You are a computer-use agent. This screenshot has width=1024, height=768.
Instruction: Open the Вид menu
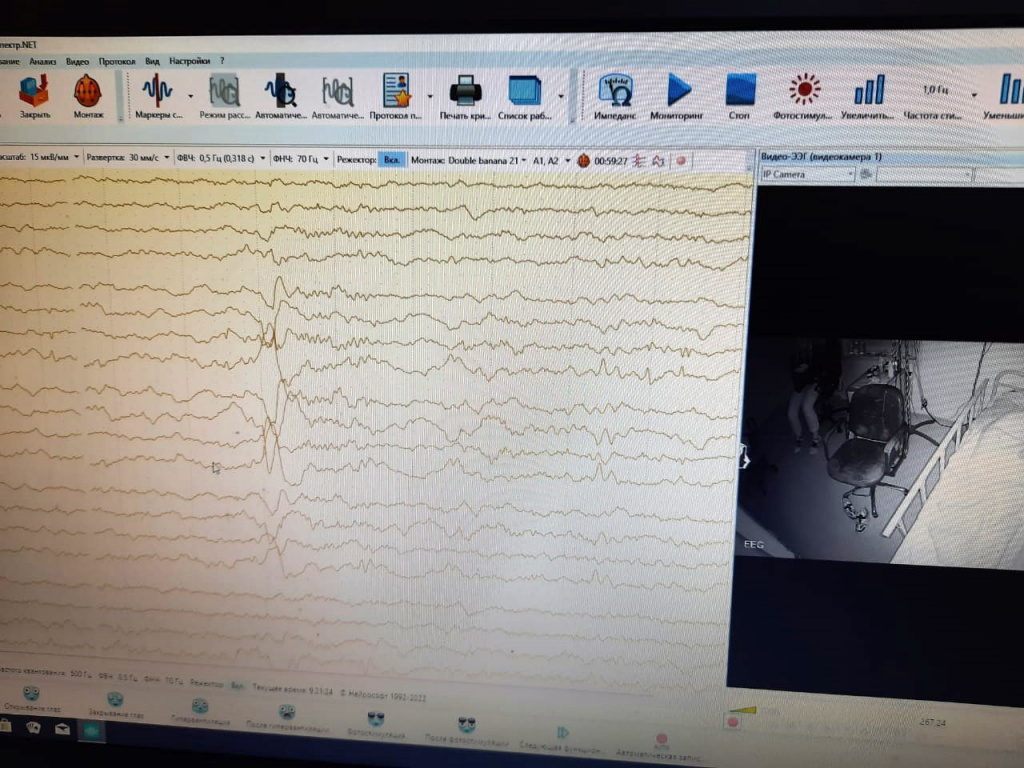pyautogui.click(x=152, y=61)
